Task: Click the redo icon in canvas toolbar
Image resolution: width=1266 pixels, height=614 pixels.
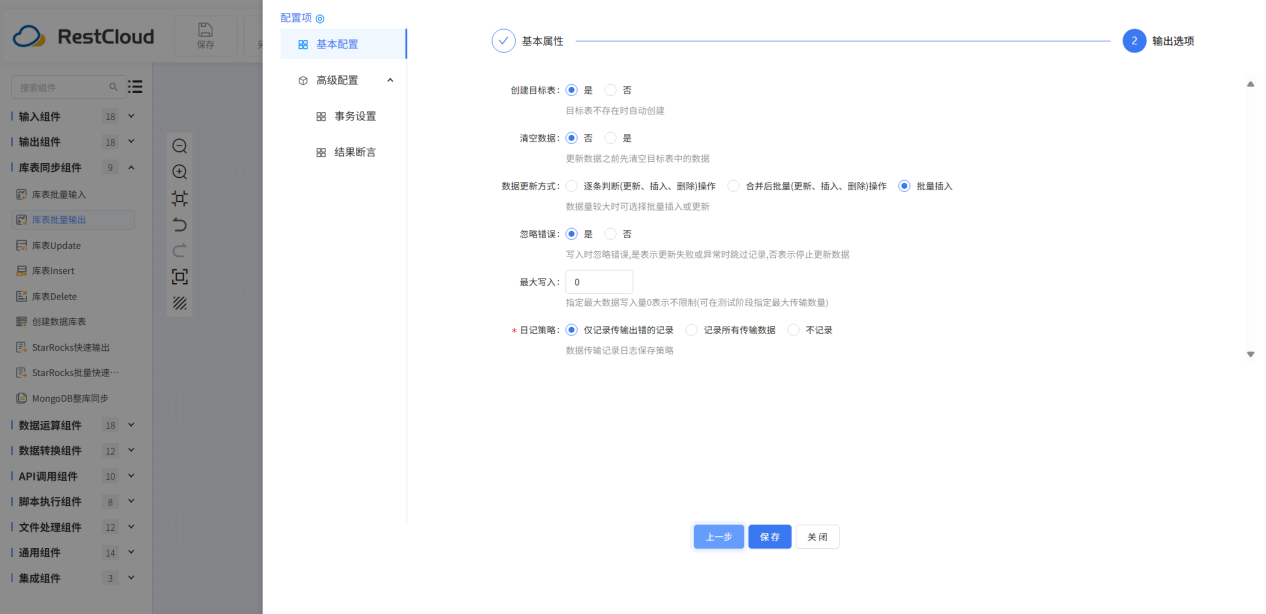Action: click(180, 251)
